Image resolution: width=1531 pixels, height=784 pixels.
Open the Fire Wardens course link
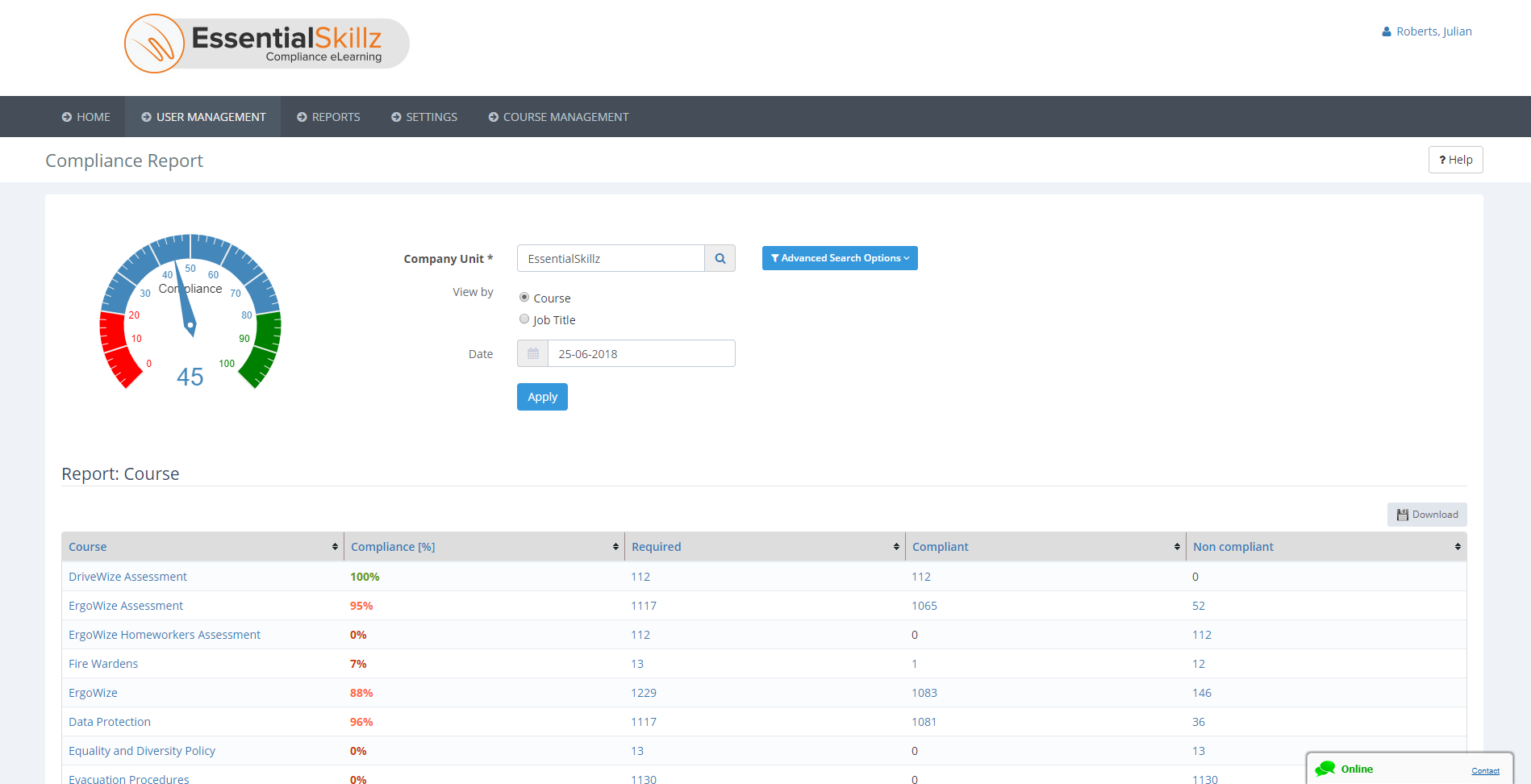(x=103, y=664)
